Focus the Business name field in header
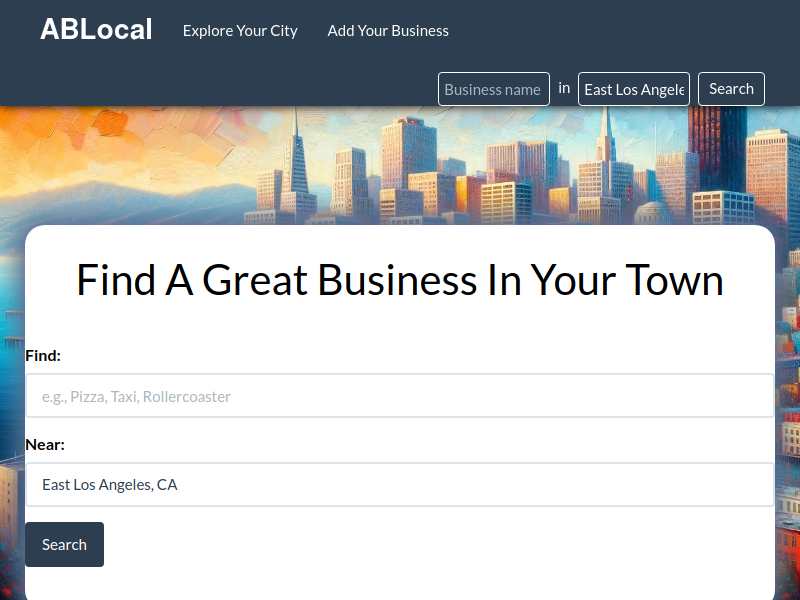This screenshot has width=800, height=600. [x=493, y=89]
